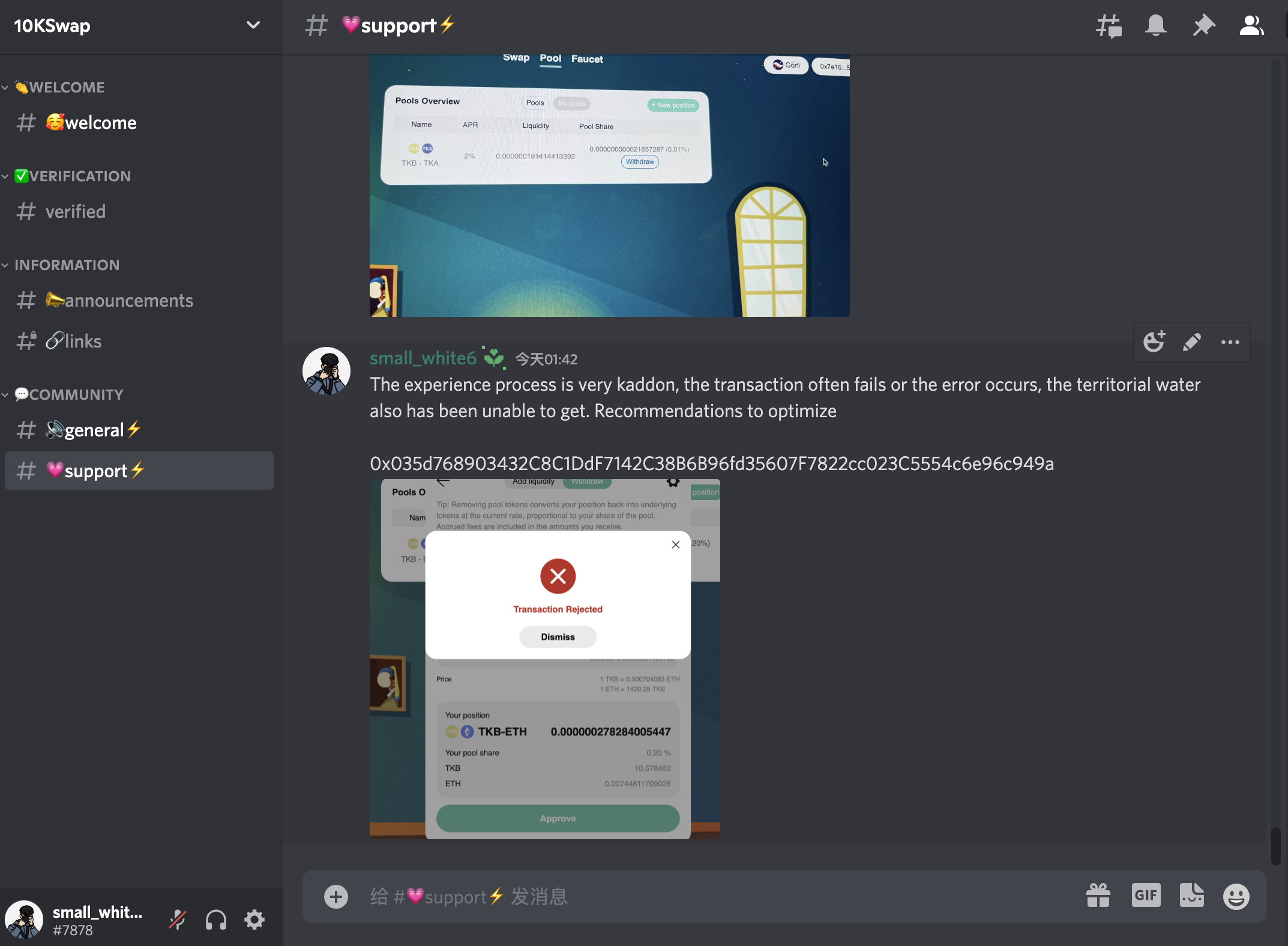Open more message options ellipsis
This screenshot has height=946, width=1288.
[x=1230, y=342]
